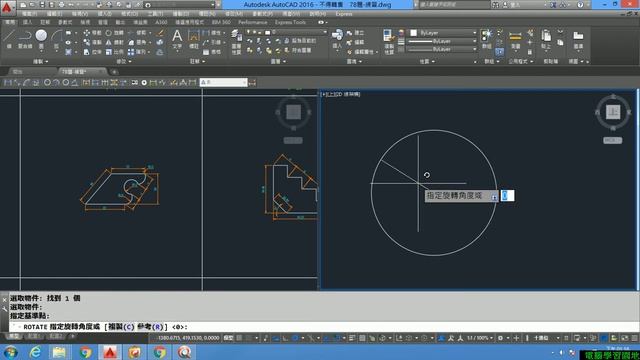Click the Move tool in Modify panel
The height and width of the screenshot is (360, 640).
(92, 33)
